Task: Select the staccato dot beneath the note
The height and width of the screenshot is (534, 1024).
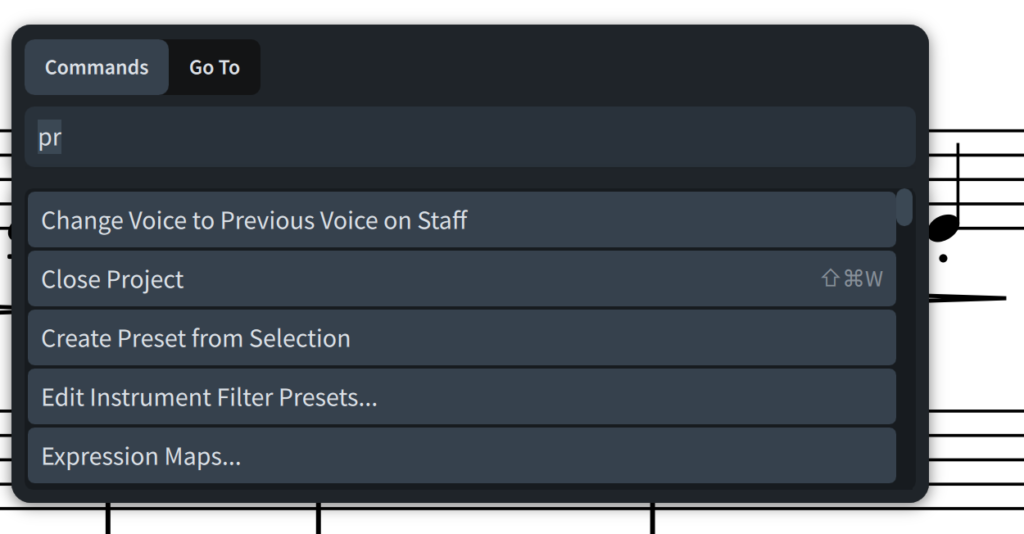Action: (943, 259)
